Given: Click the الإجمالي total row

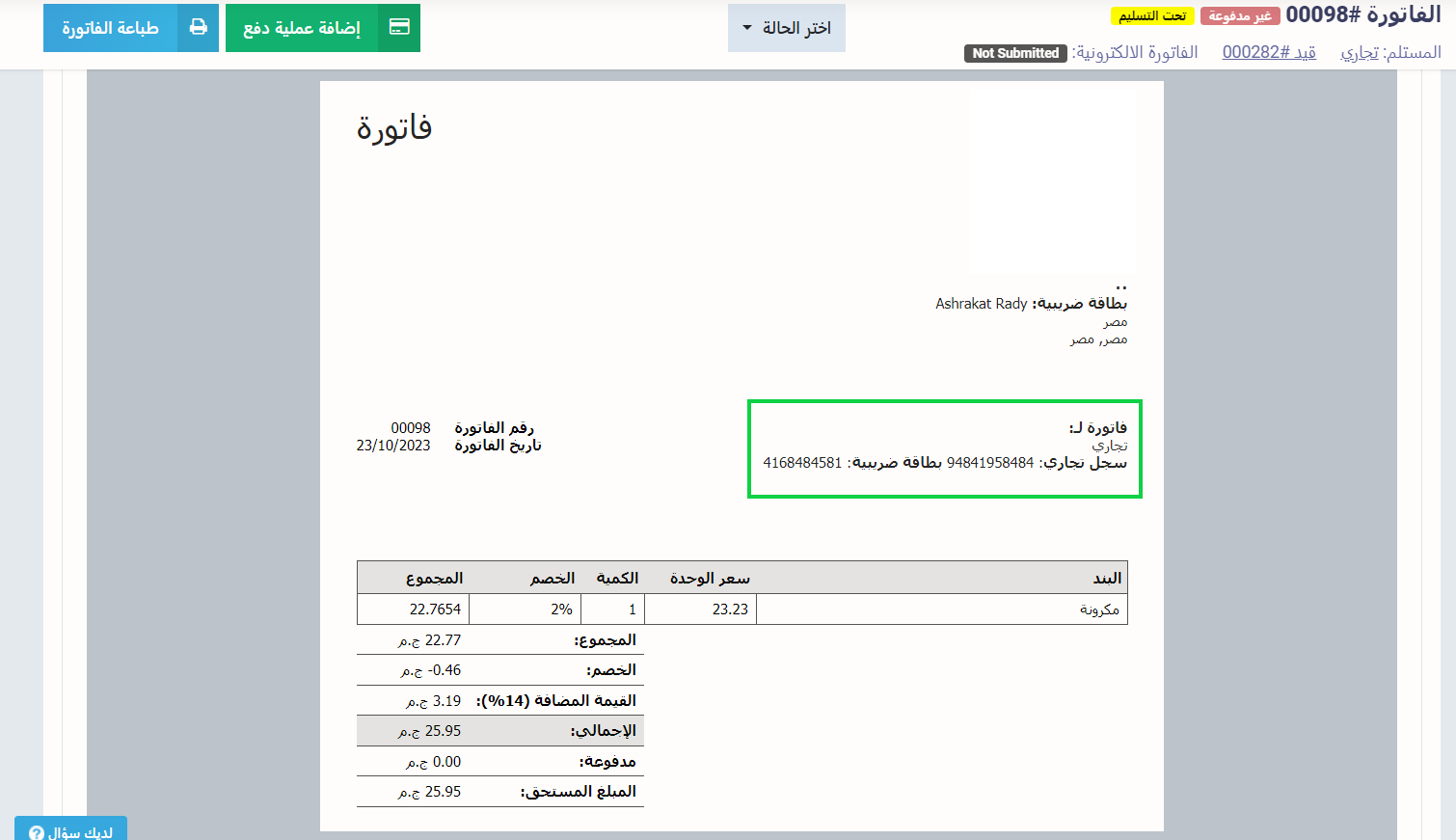Looking at the screenshot, I should point(499,731).
